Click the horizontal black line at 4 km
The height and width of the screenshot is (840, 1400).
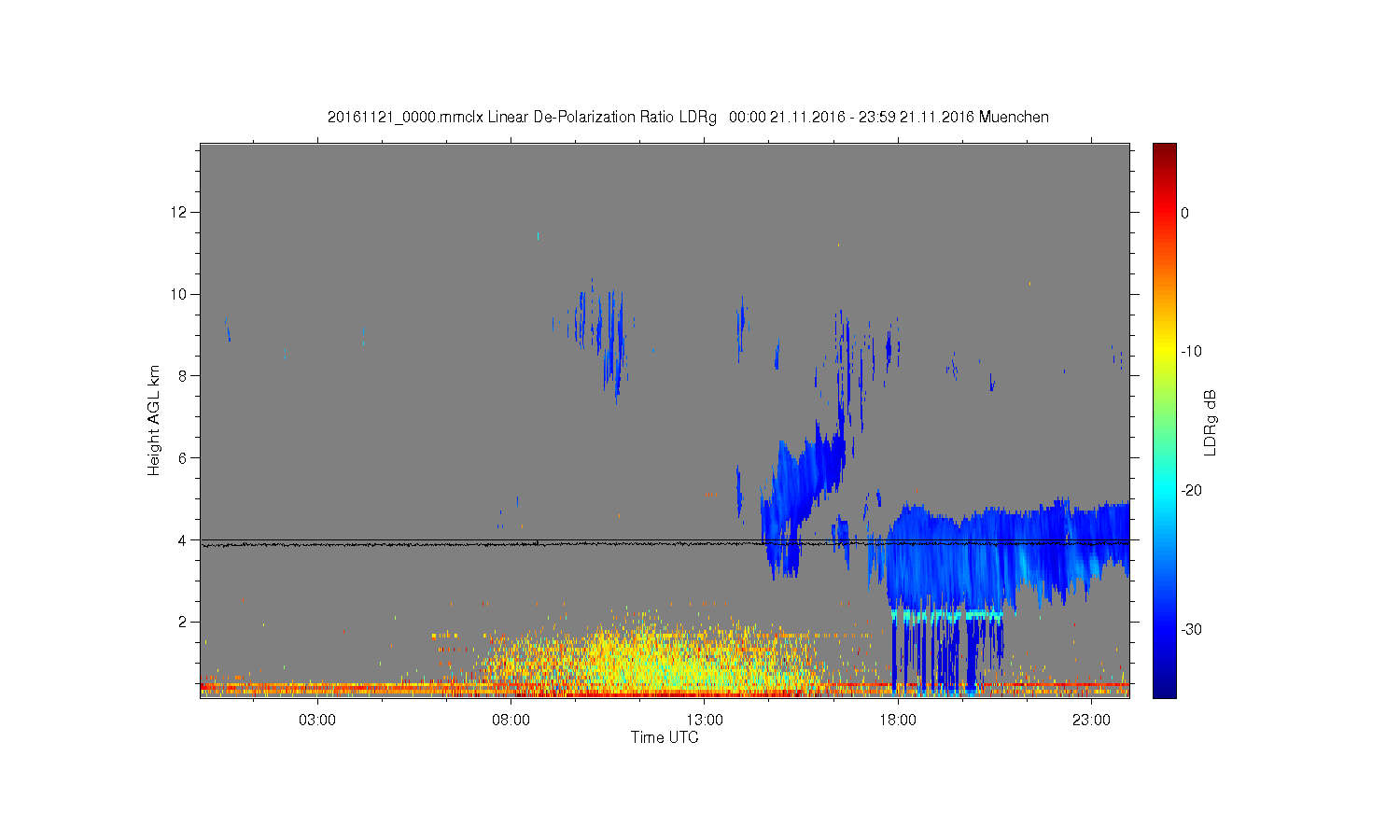click(x=665, y=539)
